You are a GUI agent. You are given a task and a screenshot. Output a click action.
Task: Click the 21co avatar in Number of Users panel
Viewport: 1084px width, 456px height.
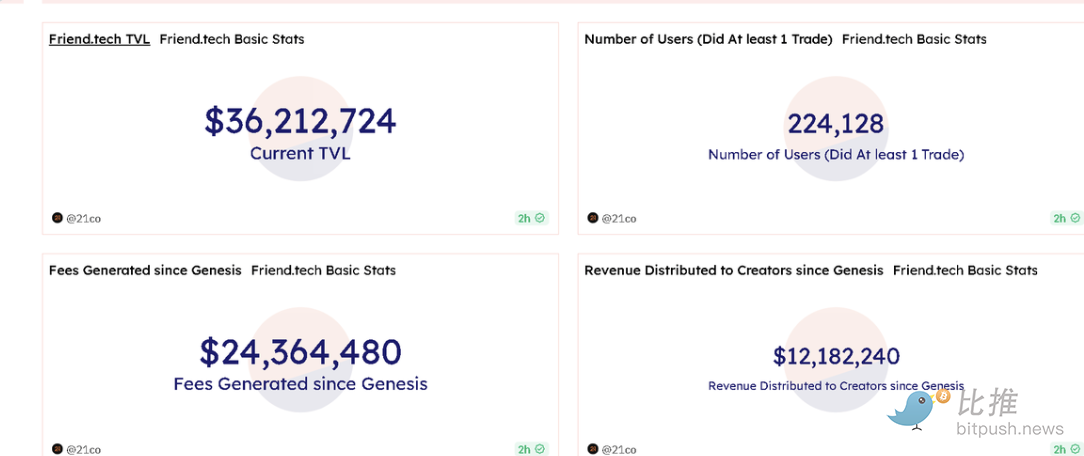[593, 218]
